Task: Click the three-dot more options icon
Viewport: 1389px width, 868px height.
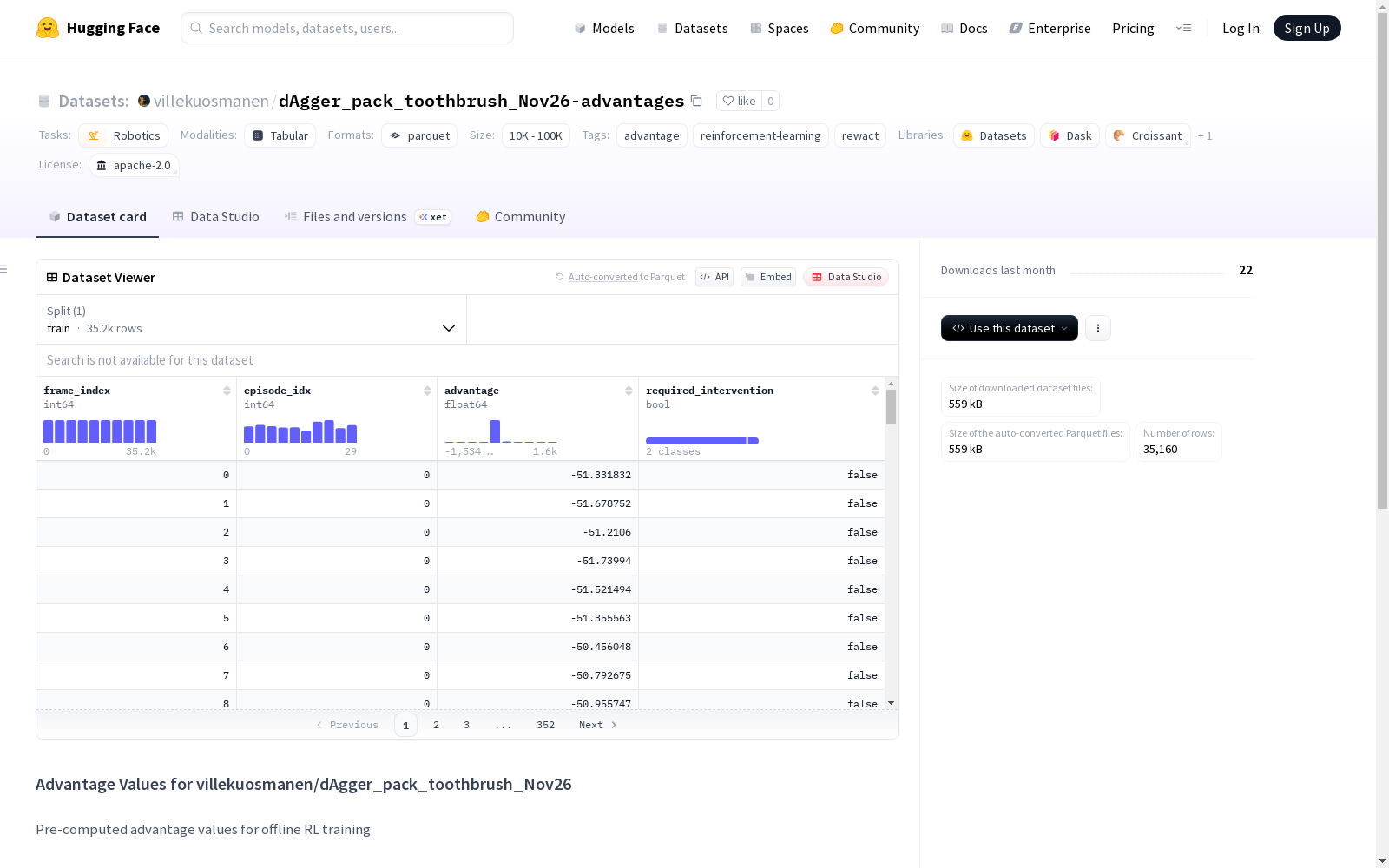Action: 1098,328
